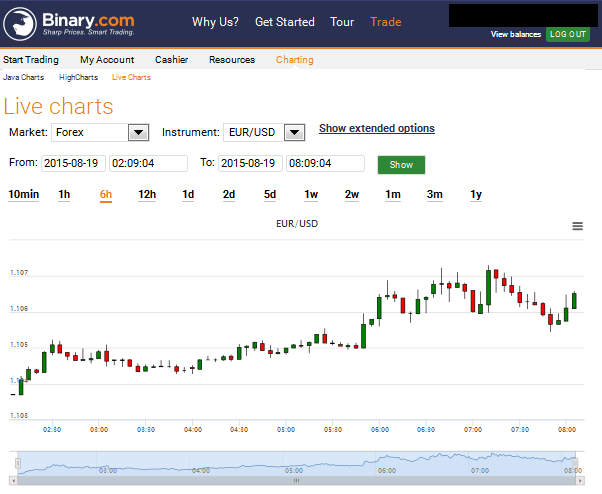This screenshot has width=602, height=494.
Task: Click the From time input field
Action: (x=149, y=164)
